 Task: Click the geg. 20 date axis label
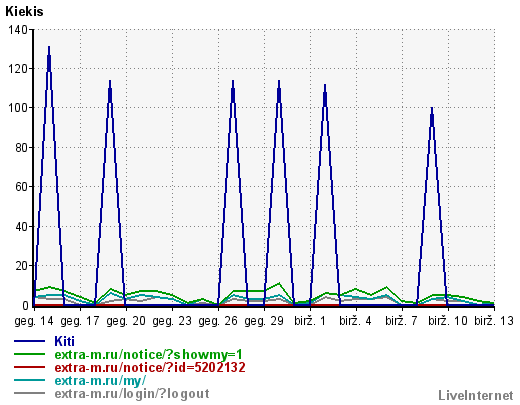pyautogui.click(x=126, y=321)
